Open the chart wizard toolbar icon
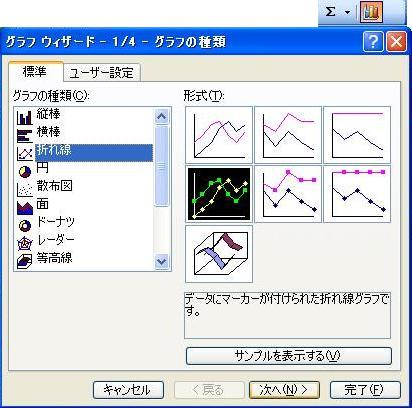412x408 pixels. click(371, 12)
